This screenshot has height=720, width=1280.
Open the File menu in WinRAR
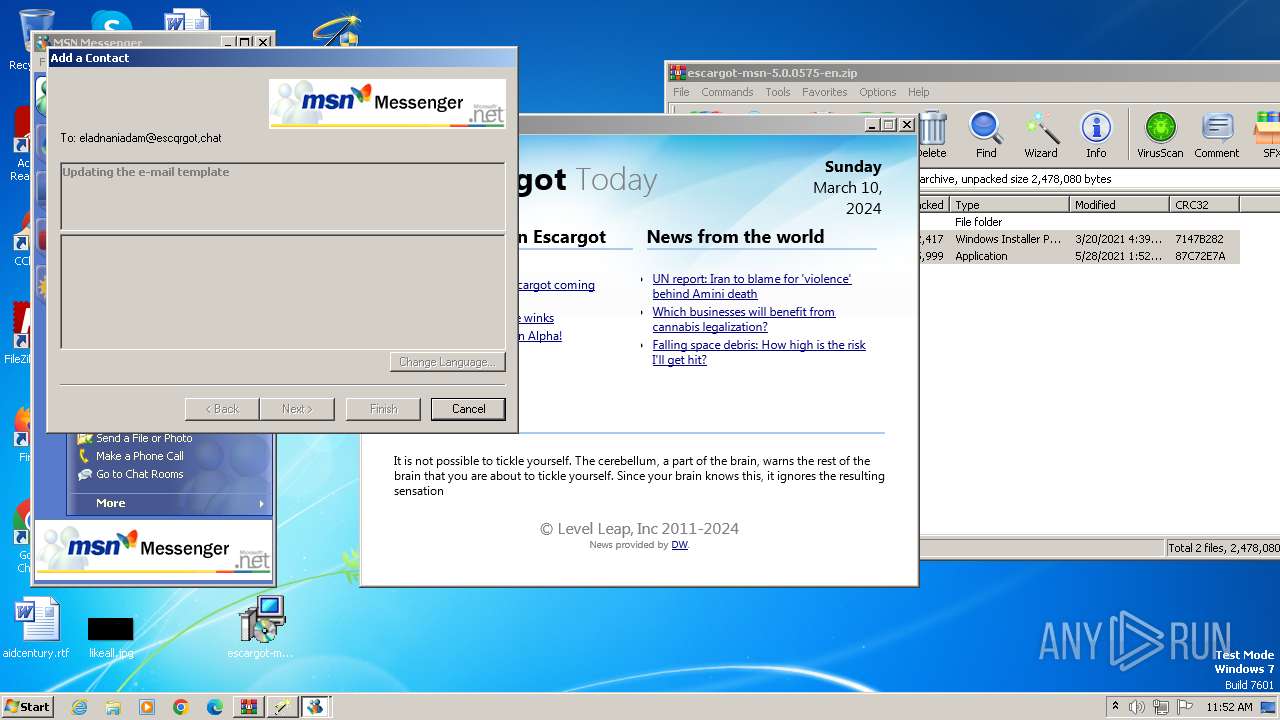(x=681, y=92)
